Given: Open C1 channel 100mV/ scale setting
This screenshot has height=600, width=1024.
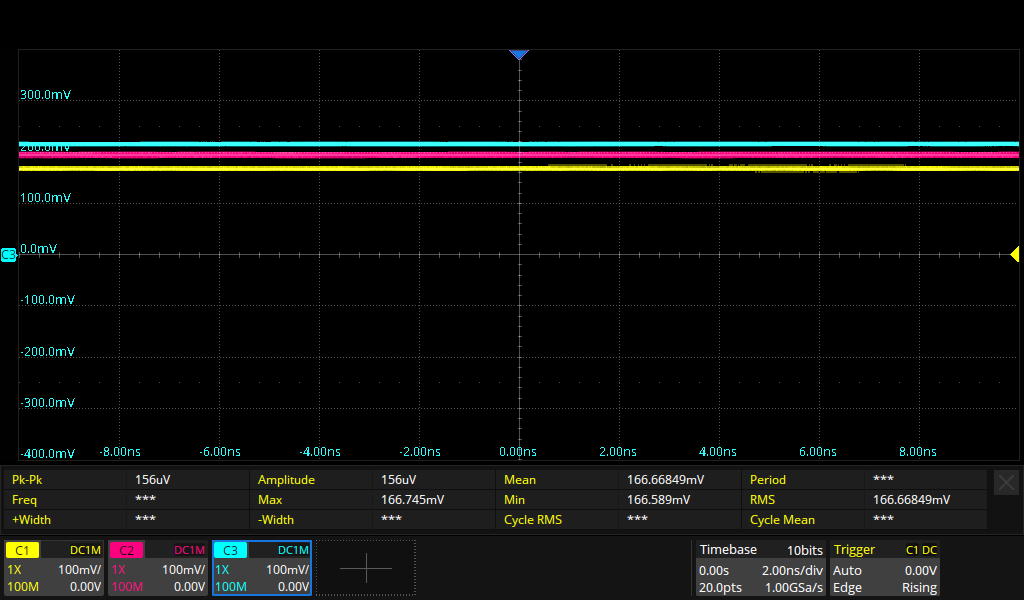Looking at the screenshot, I should coord(79,569).
